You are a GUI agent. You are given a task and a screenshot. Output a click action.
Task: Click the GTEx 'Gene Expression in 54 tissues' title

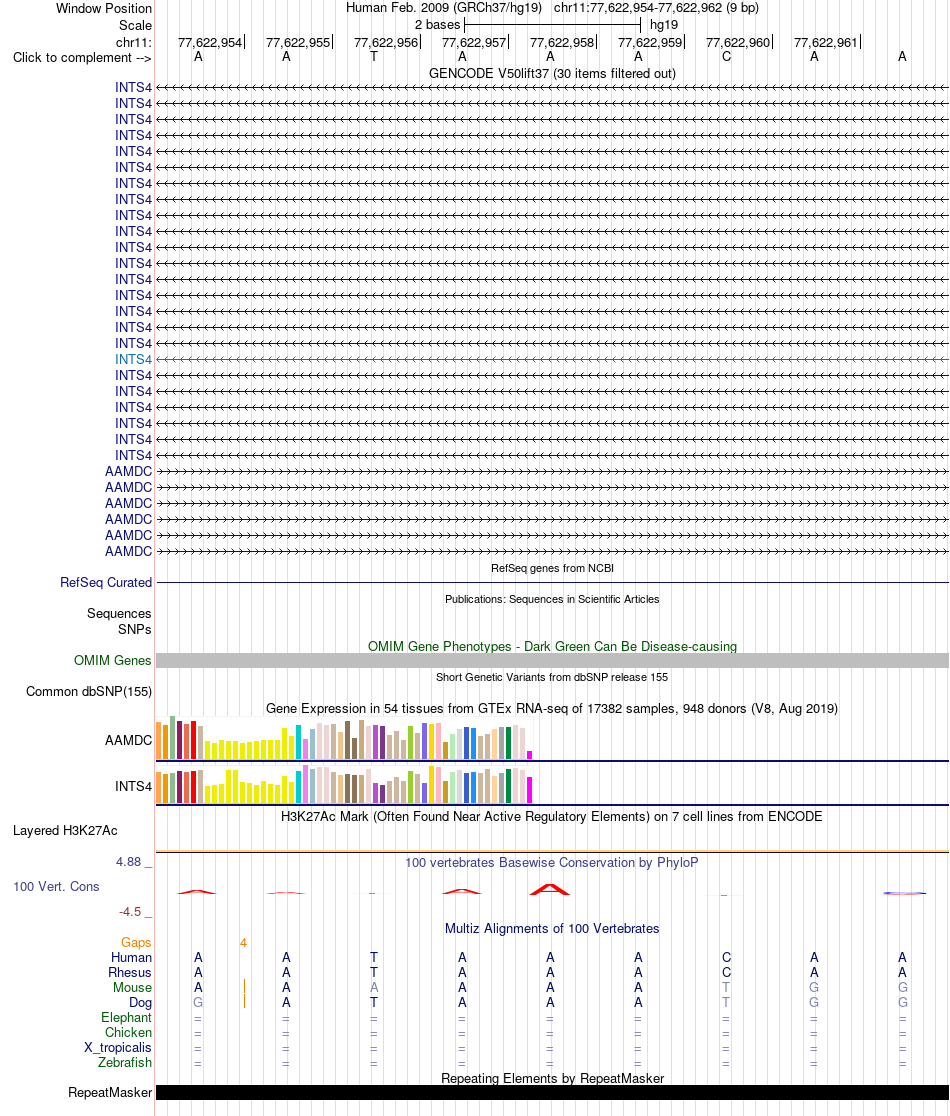coord(552,708)
